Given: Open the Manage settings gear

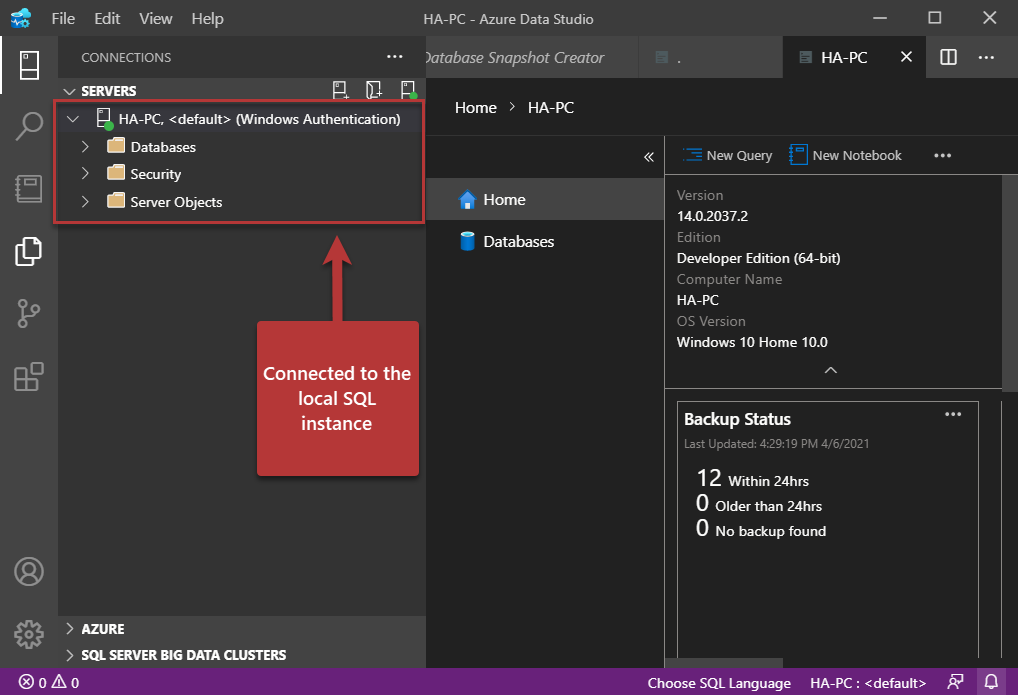Looking at the screenshot, I should 29,633.
